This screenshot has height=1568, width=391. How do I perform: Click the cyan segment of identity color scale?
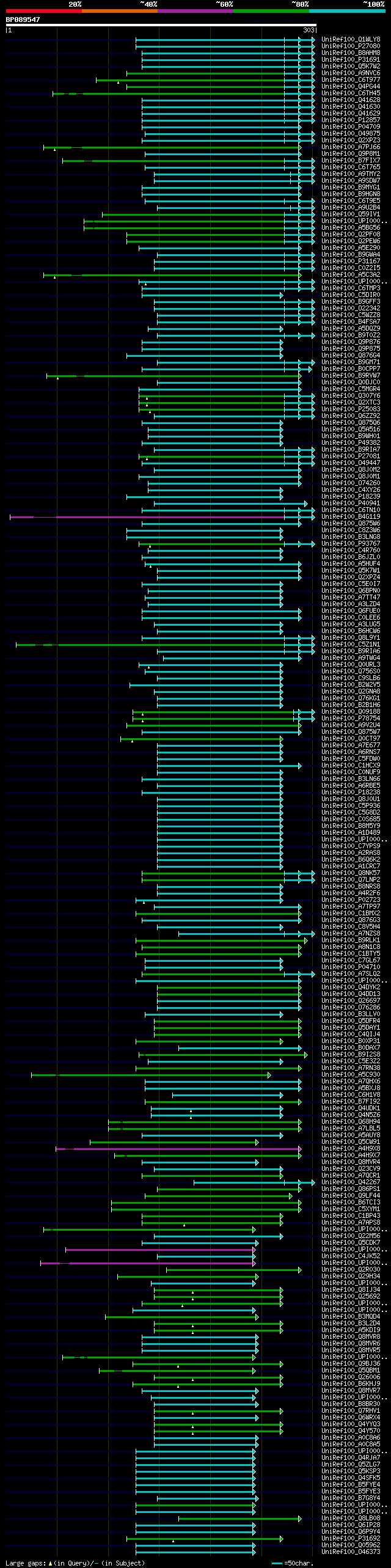coord(347,11)
